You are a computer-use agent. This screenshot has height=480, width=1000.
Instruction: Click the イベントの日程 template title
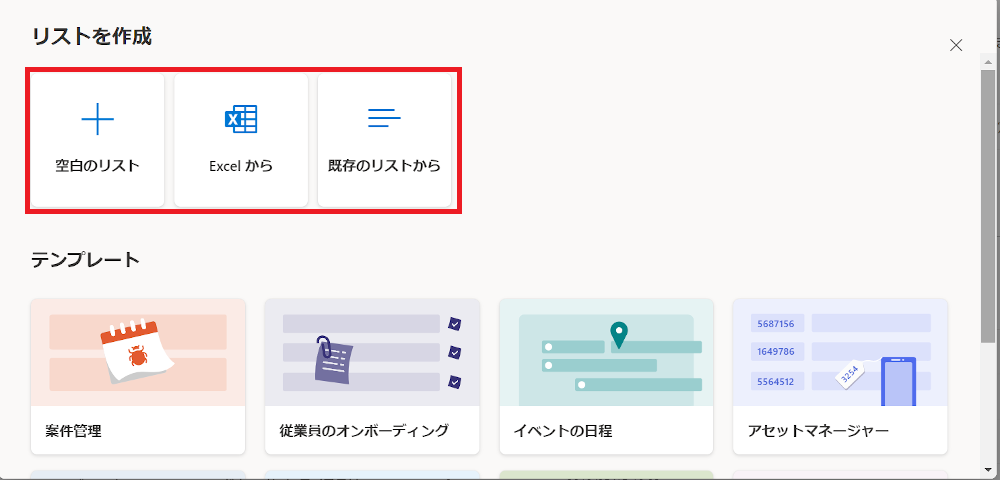coord(563,431)
